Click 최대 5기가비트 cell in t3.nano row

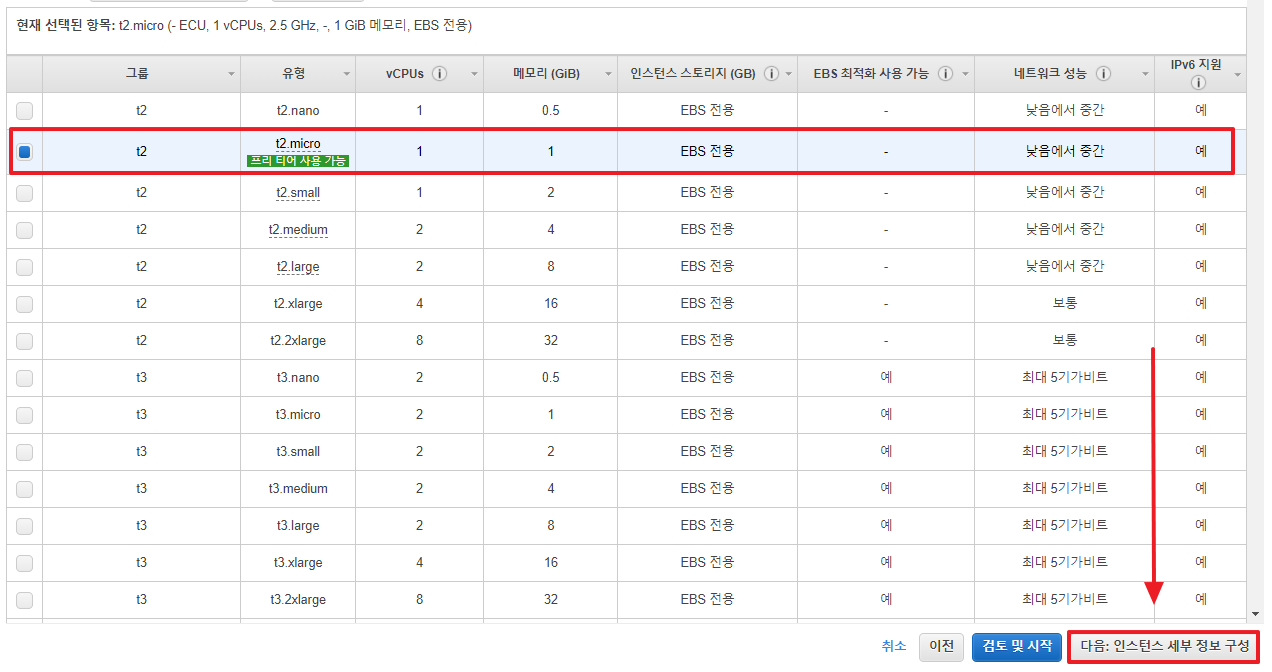pos(1064,378)
